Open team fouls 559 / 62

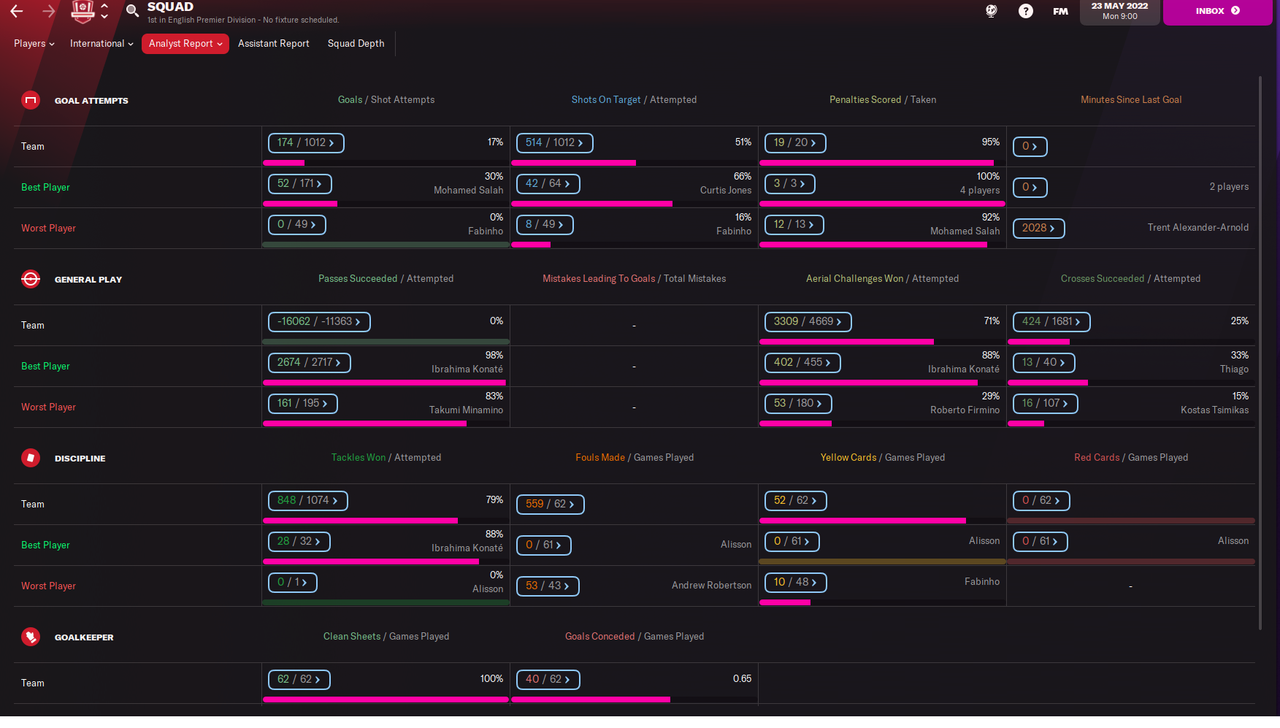[x=550, y=504]
